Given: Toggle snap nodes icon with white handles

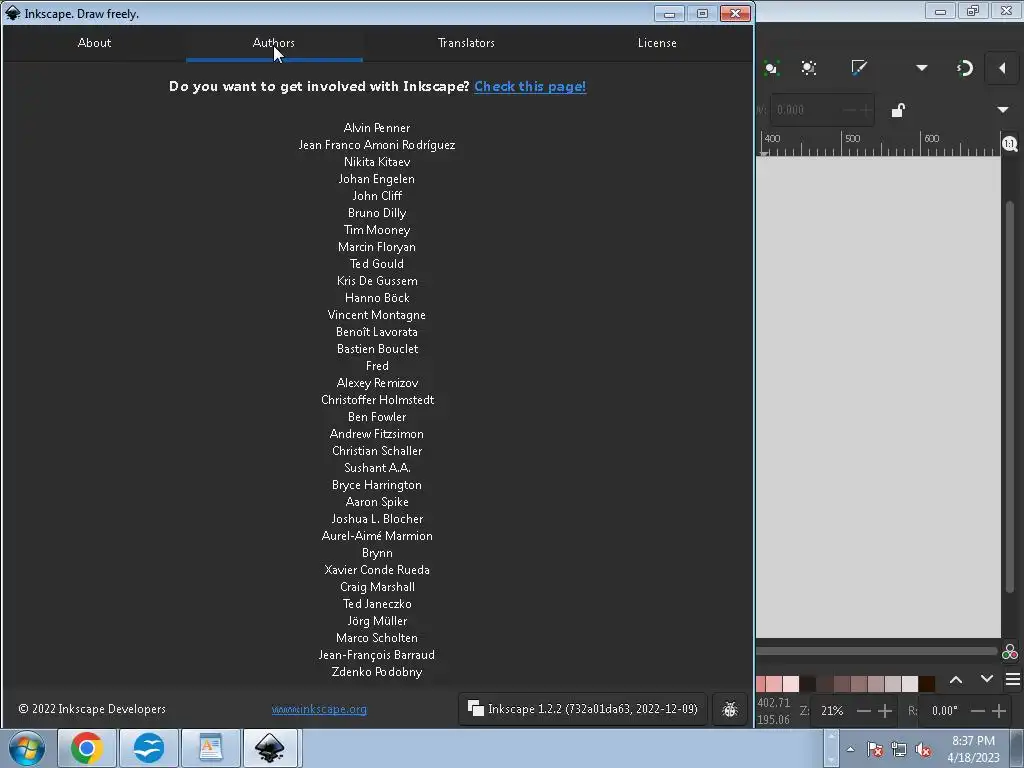Looking at the screenshot, I should click(x=808, y=68).
